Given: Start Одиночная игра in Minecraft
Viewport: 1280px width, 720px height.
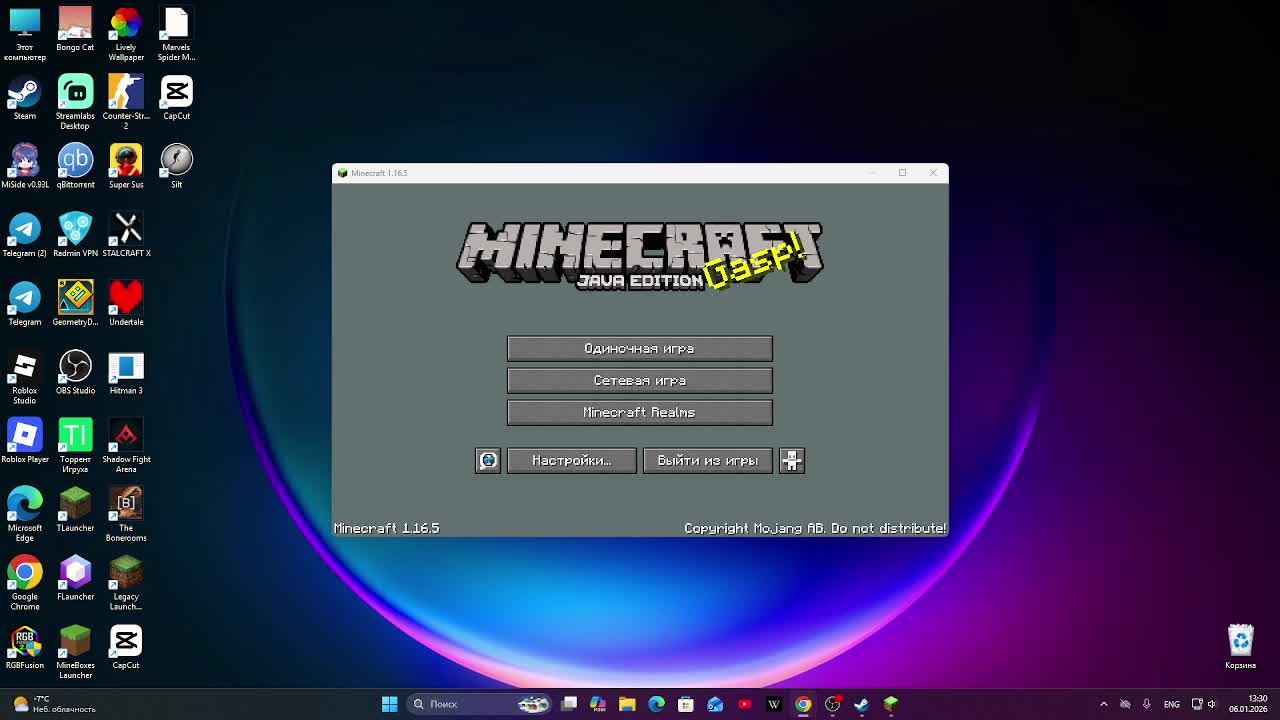Looking at the screenshot, I should click(640, 348).
